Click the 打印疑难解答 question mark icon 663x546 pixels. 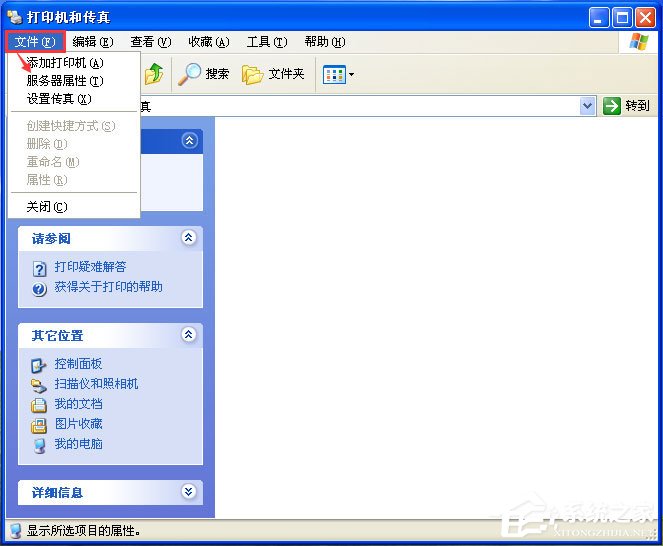[x=39, y=269]
